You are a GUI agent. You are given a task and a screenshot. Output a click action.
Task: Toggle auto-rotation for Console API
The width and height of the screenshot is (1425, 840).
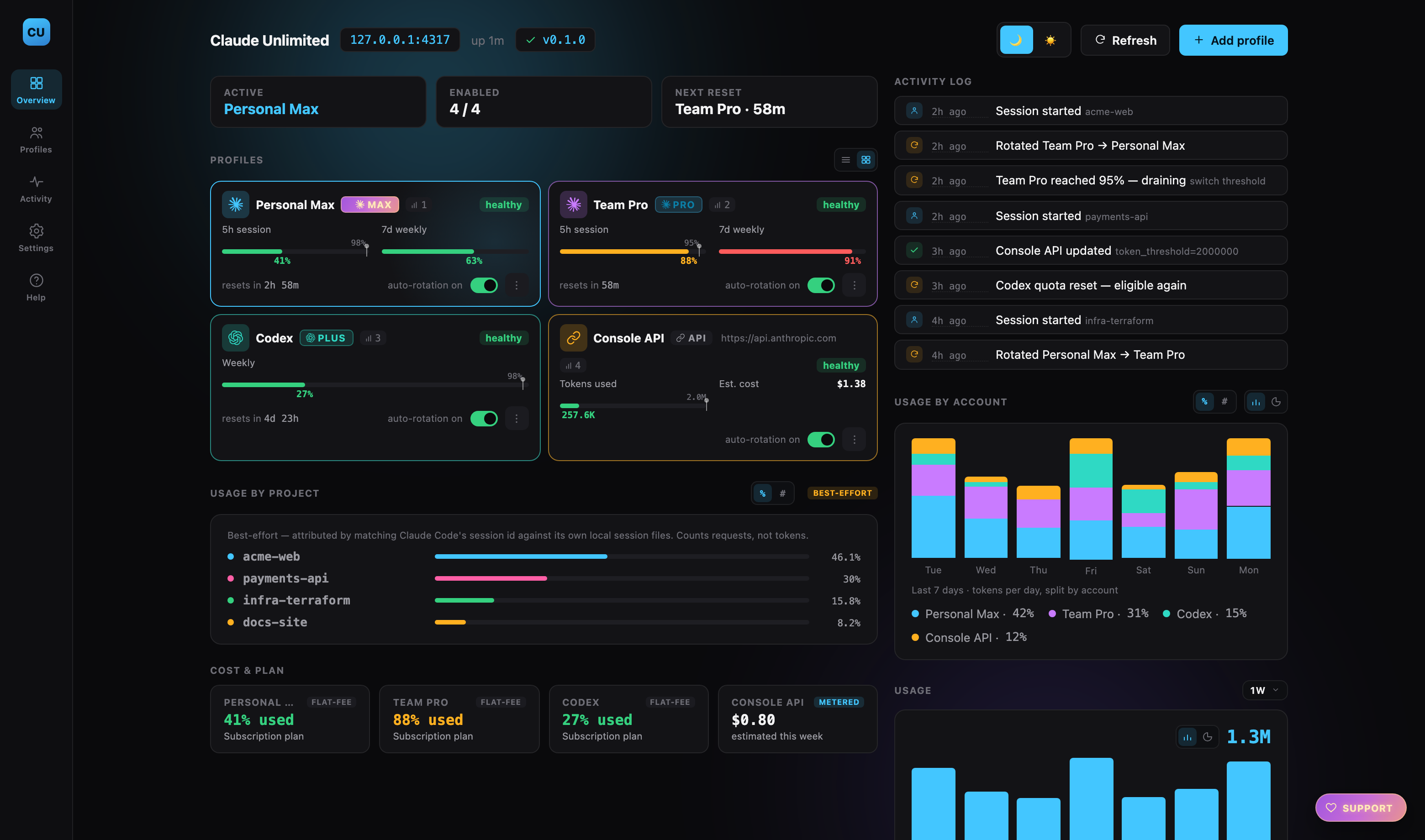point(821,439)
